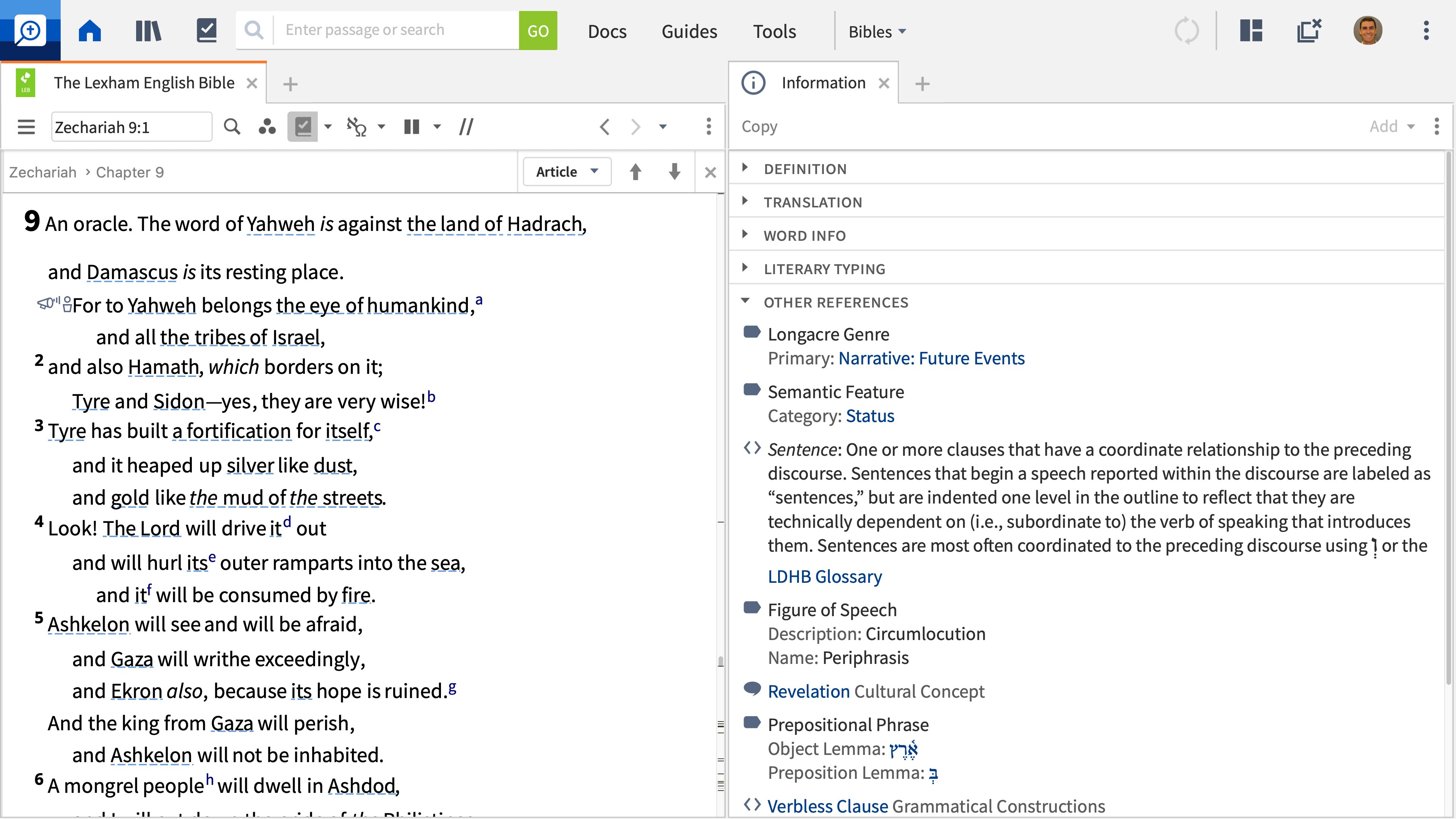1456x819 pixels.
Task: Open the Docs menu
Action: pyautogui.click(x=607, y=31)
